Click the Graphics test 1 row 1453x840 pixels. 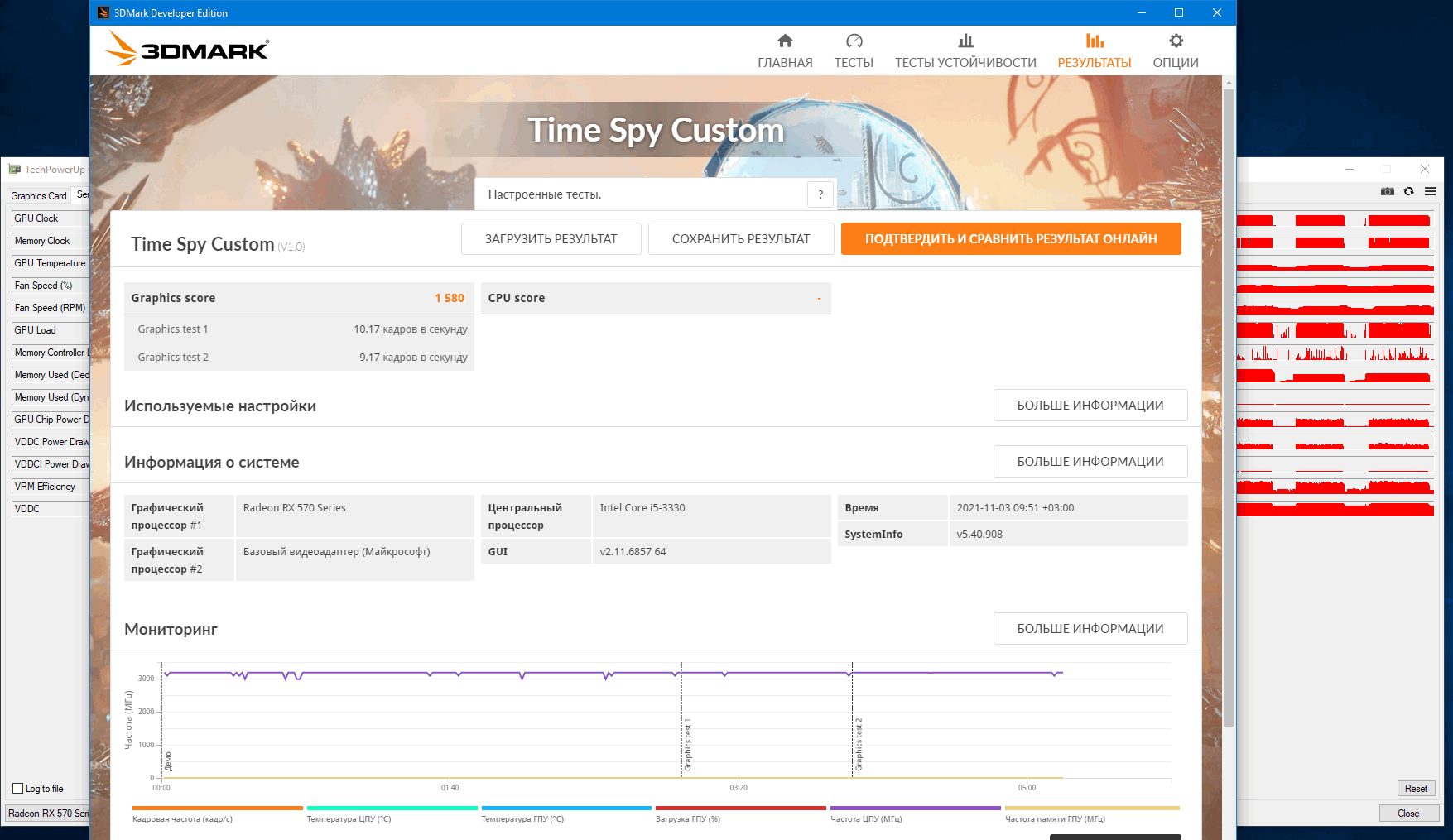299,329
